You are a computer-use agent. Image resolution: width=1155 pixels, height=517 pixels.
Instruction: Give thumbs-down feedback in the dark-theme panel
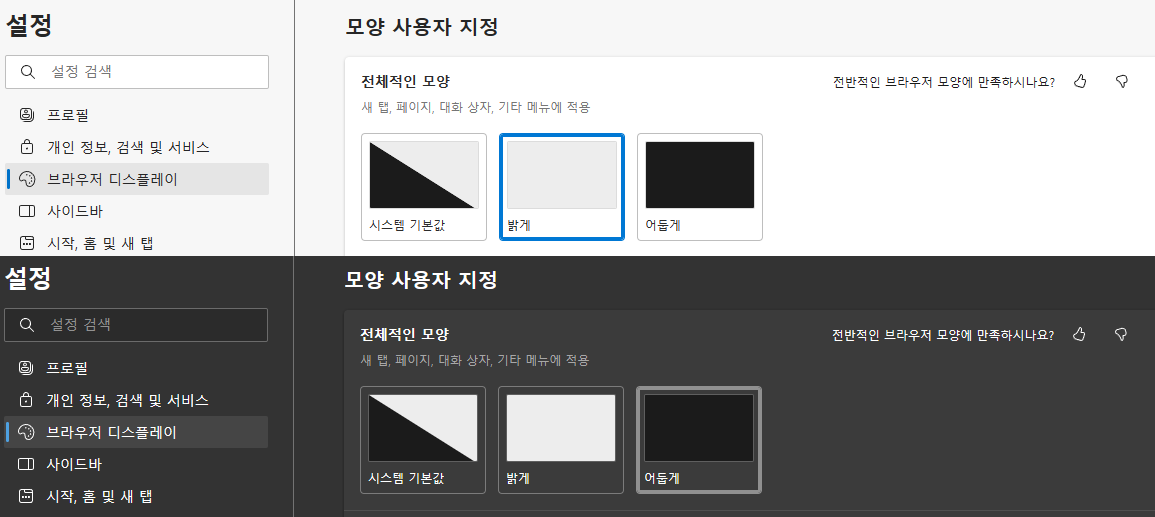click(x=1120, y=334)
